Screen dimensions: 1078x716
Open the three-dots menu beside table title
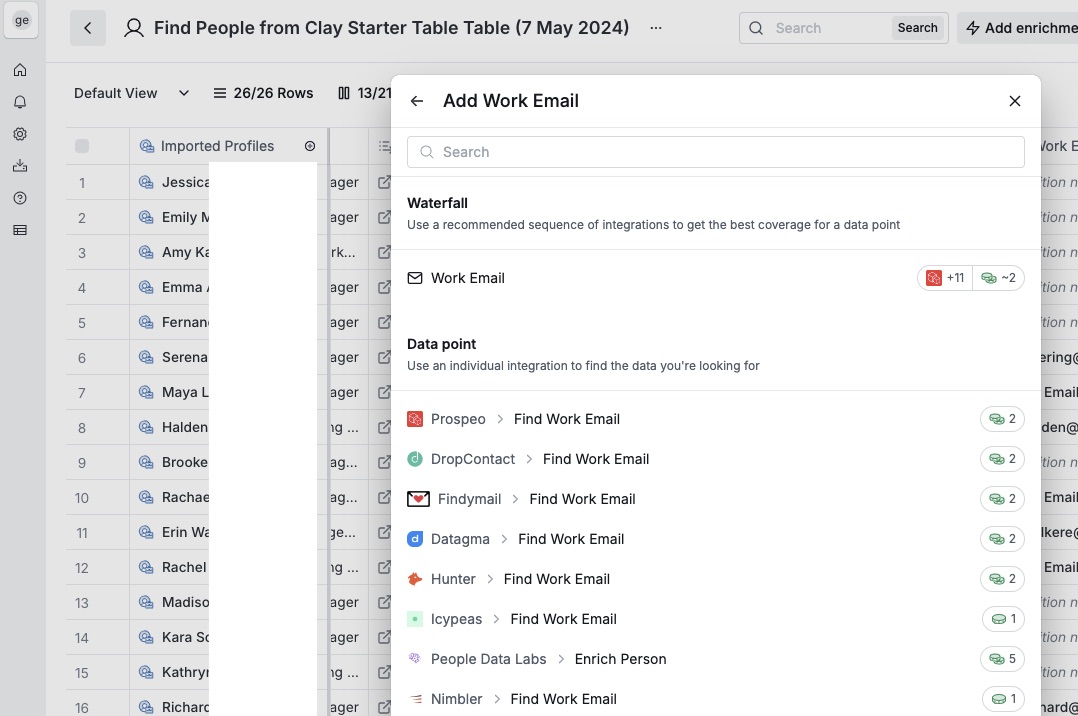click(656, 28)
